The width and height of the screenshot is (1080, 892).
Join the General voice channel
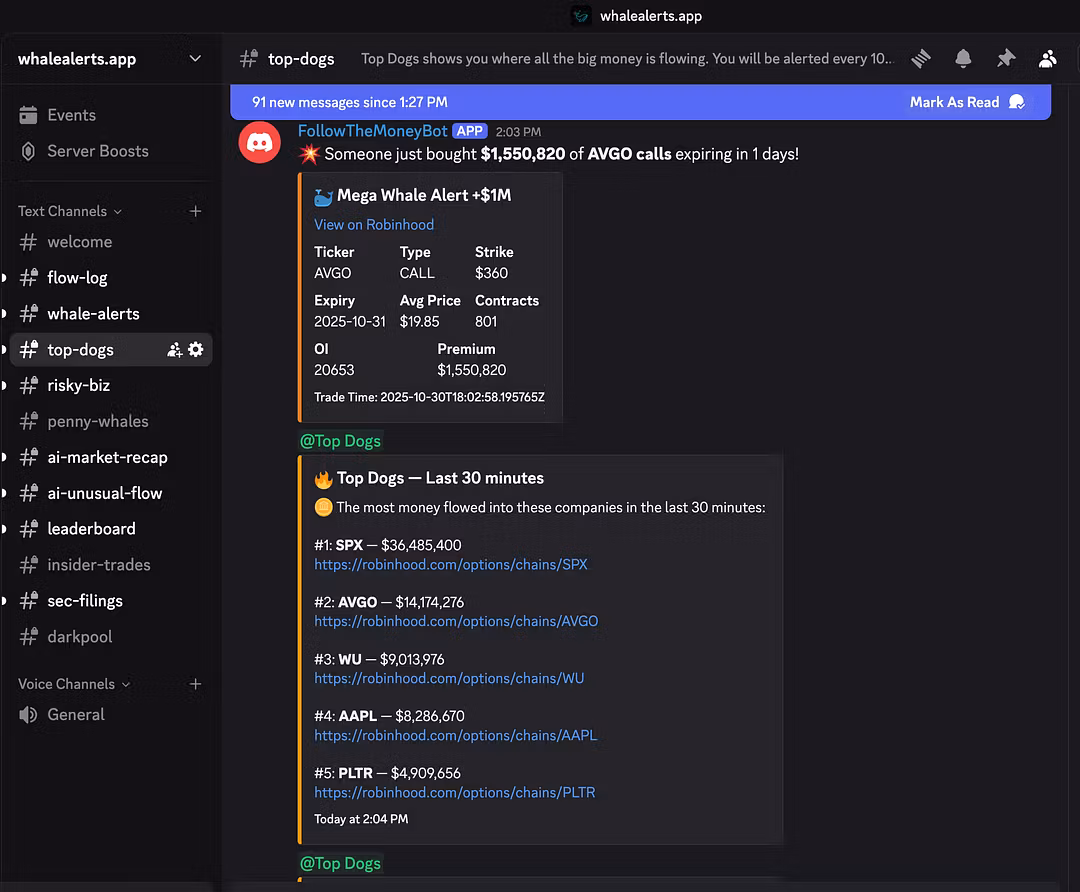coord(75,715)
